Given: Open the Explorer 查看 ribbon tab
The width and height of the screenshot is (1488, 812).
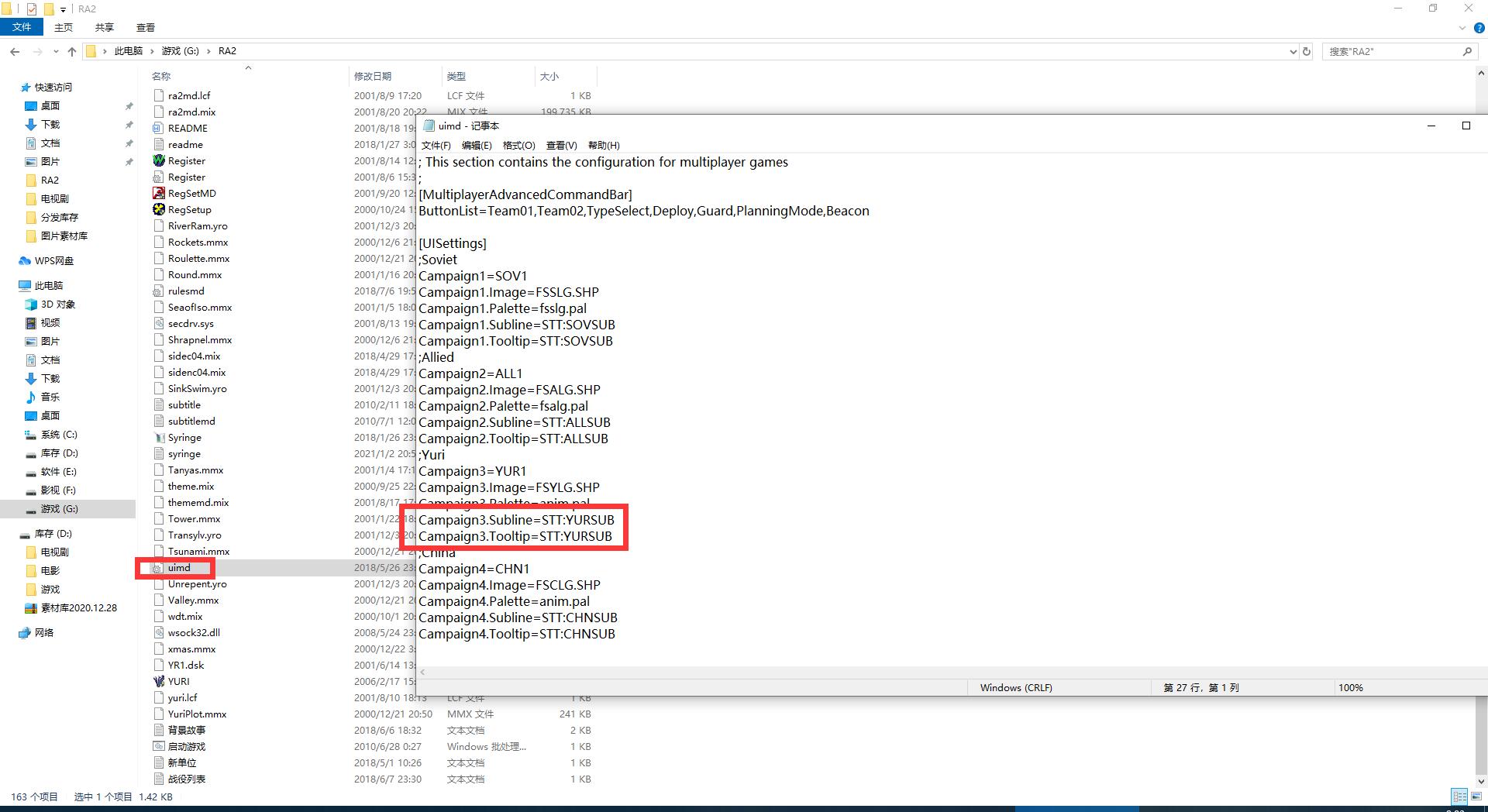Looking at the screenshot, I should coord(145,27).
